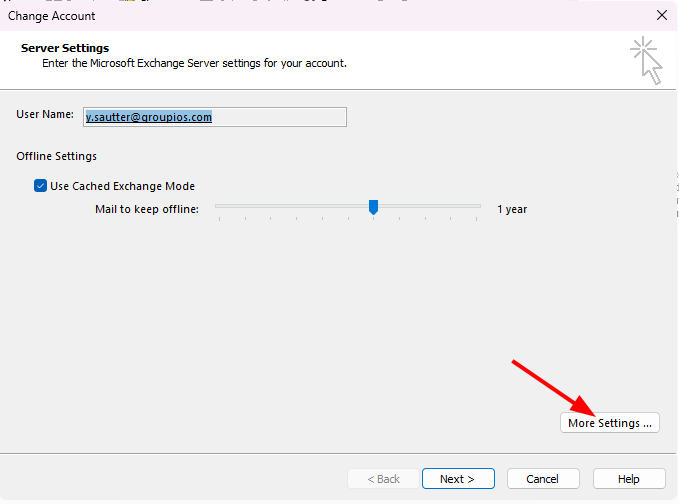The width and height of the screenshot is (679, 504).
Task: Click the Change Account title bar
Action: (300, 15)
